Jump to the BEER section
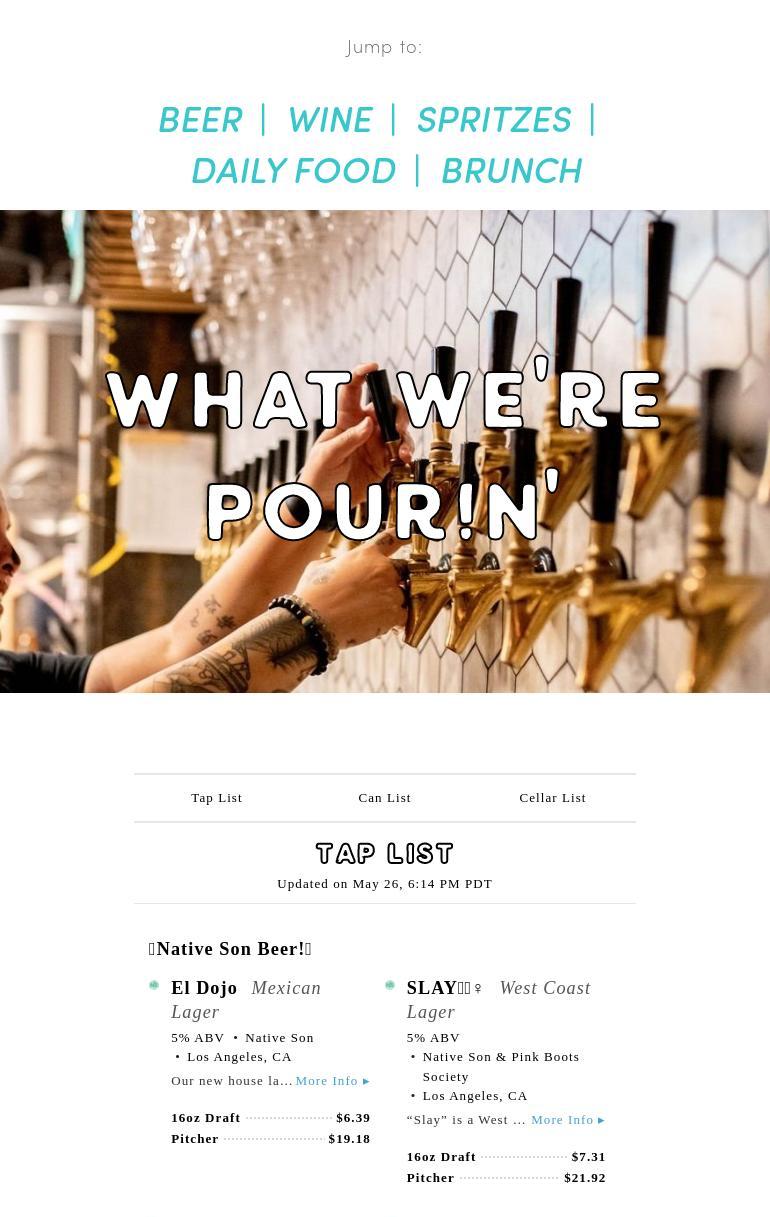This screenshot has height=1217, width=770. coord(200,120)
